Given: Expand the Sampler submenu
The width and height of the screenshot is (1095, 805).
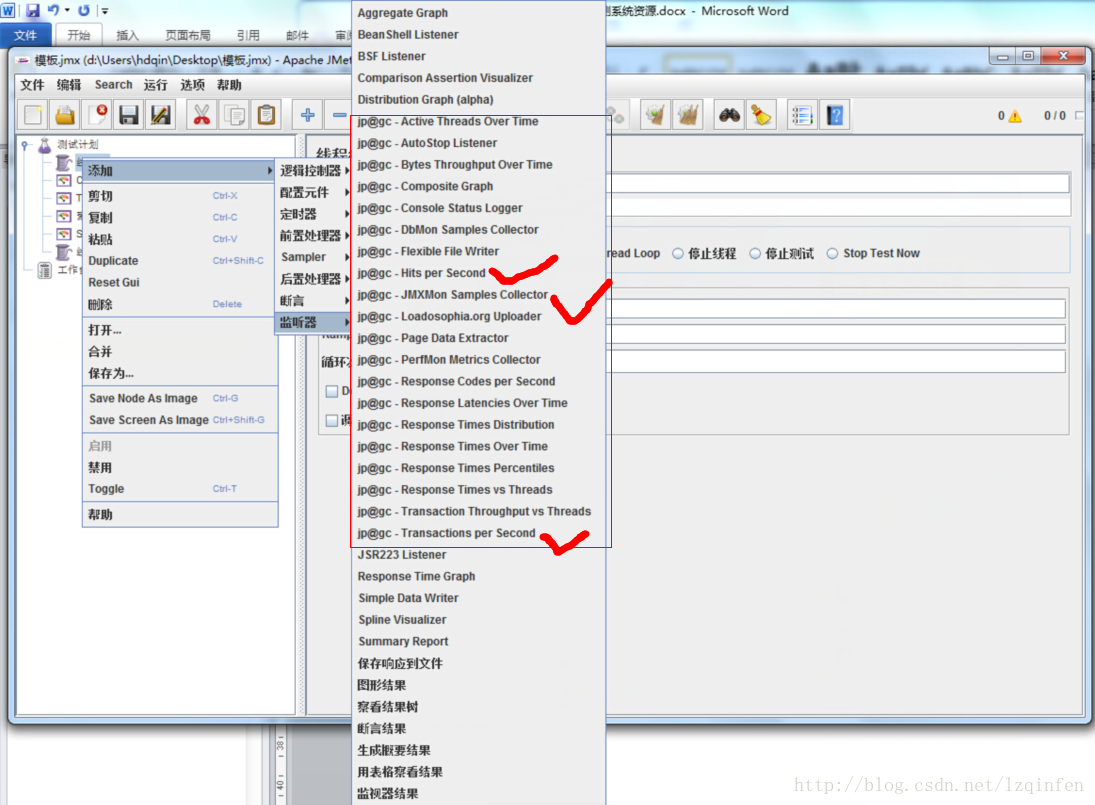Looking at the screenshot, I should [x=314, y=258].
